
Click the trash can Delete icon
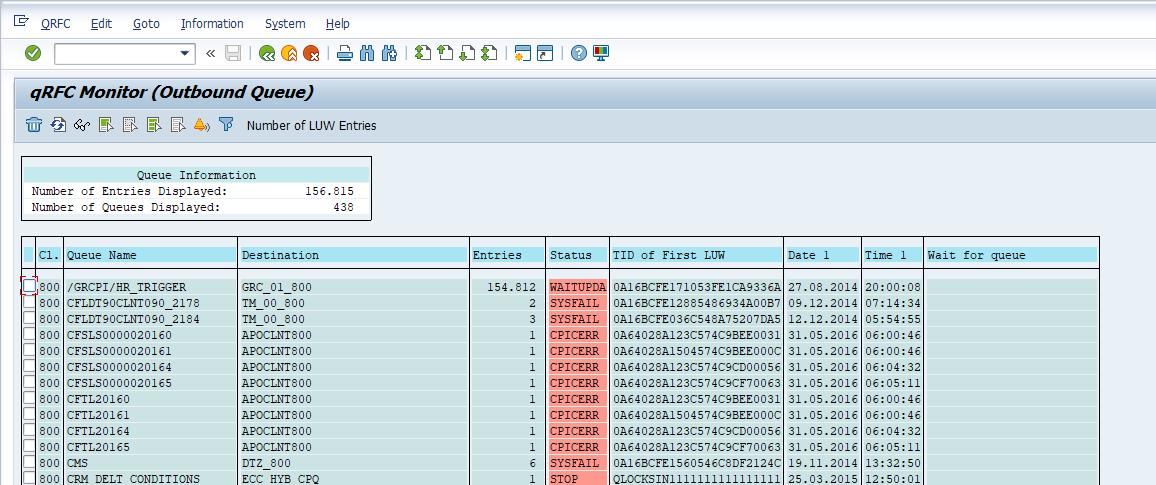[x=34, y=125]
